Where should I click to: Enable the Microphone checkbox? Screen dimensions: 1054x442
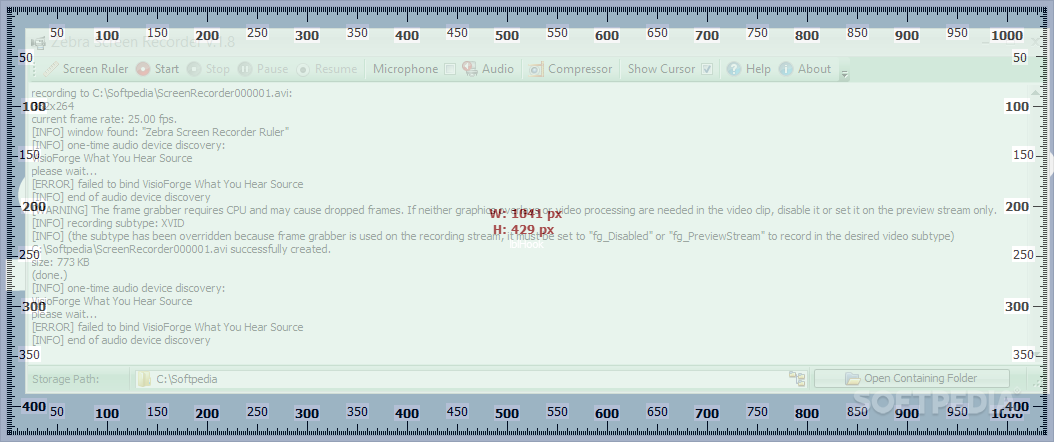click(x=450, y=69)
